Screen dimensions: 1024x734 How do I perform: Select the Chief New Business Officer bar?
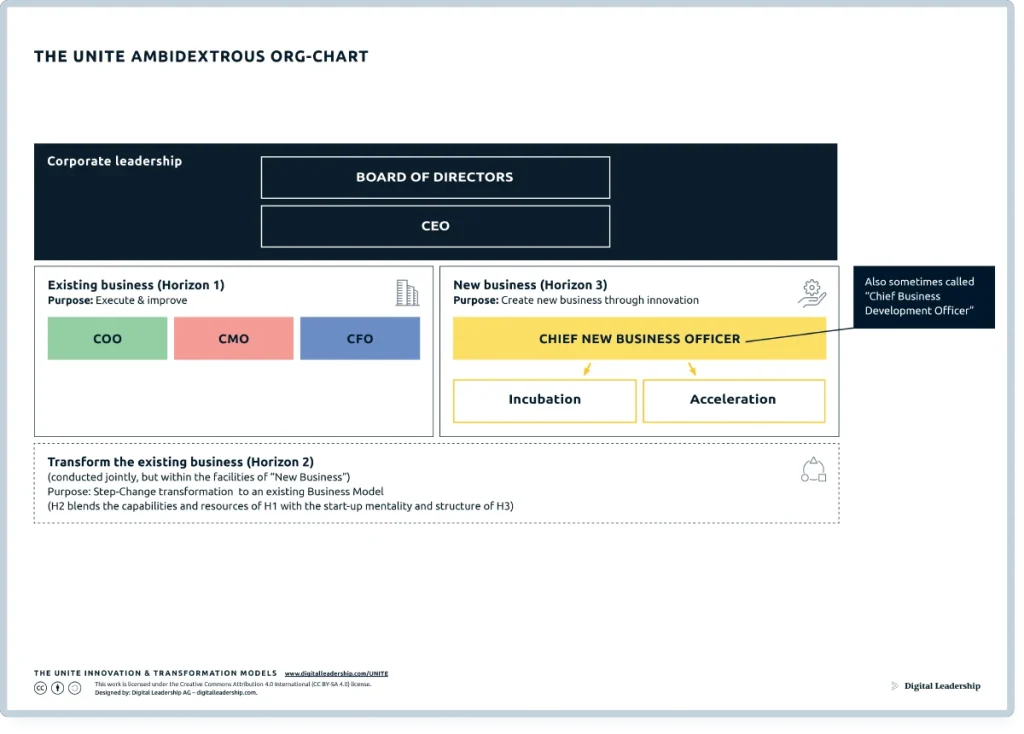coord(639,339)
